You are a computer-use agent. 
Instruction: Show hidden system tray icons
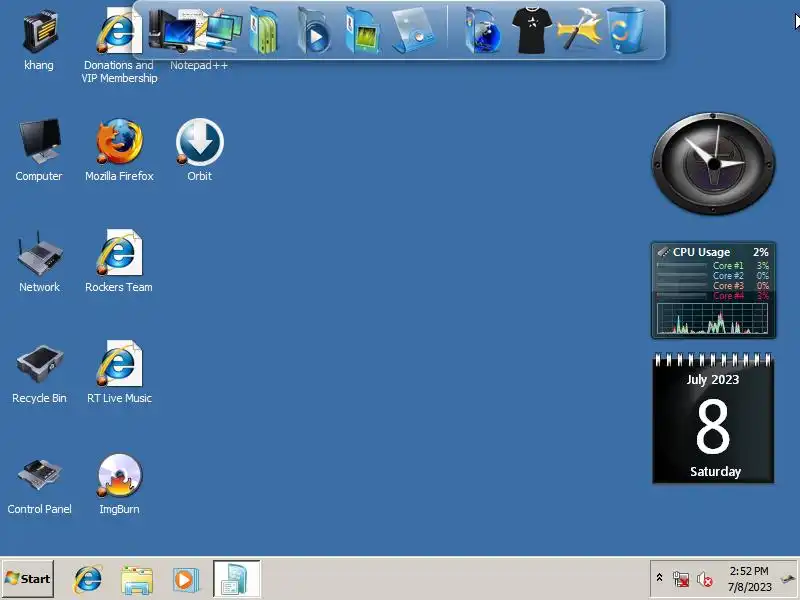tap(659, 578)
